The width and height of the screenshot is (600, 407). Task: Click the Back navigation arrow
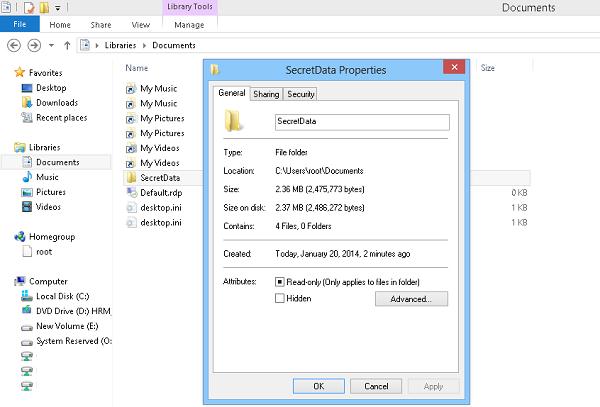tap(14, 45)
